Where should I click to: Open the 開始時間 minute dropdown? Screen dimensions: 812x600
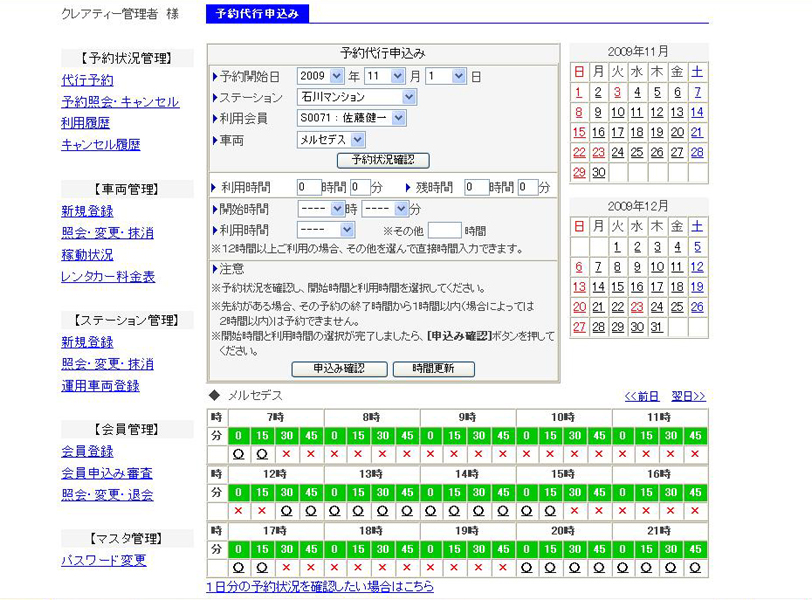click(x=385, y=209)
